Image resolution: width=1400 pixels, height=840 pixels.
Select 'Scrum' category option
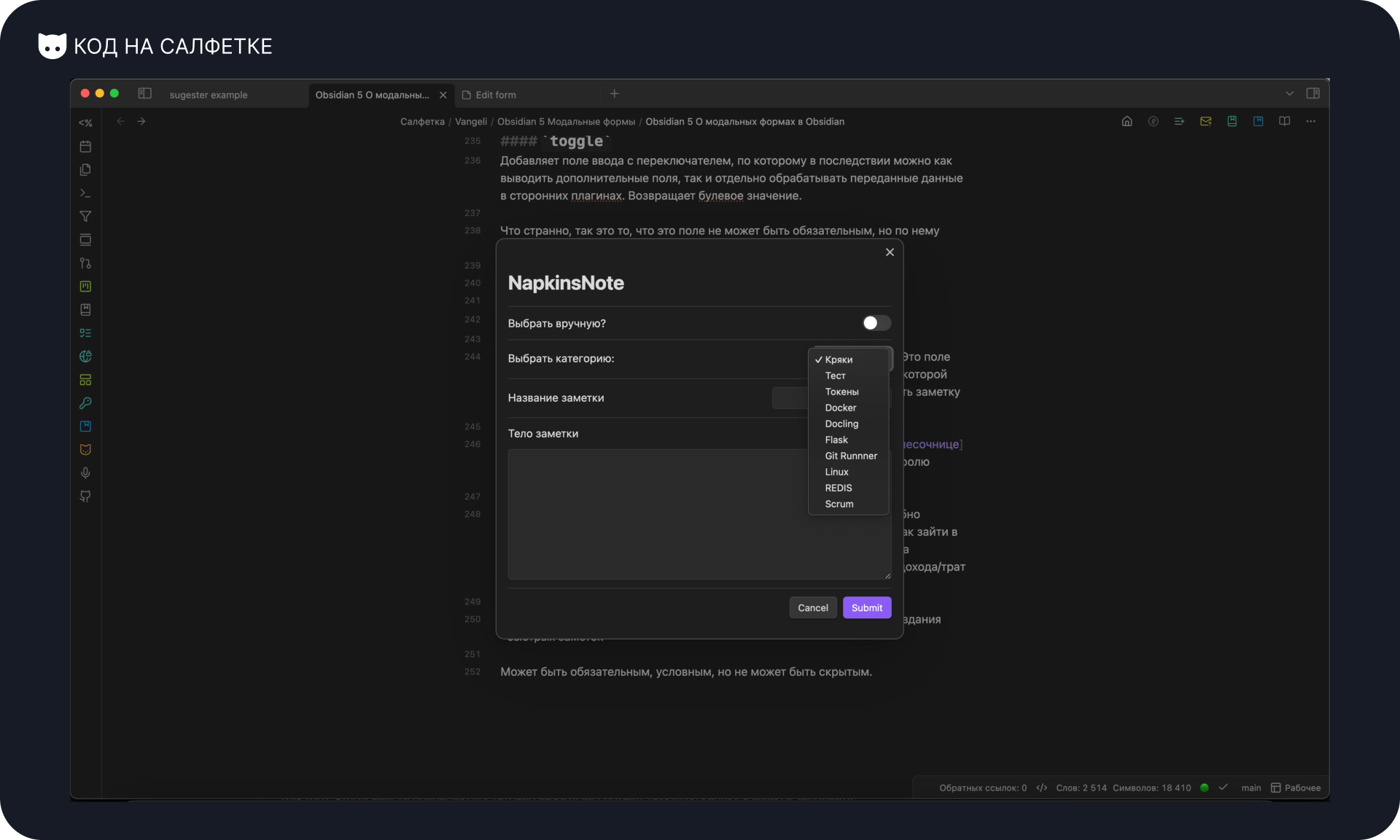849,504
